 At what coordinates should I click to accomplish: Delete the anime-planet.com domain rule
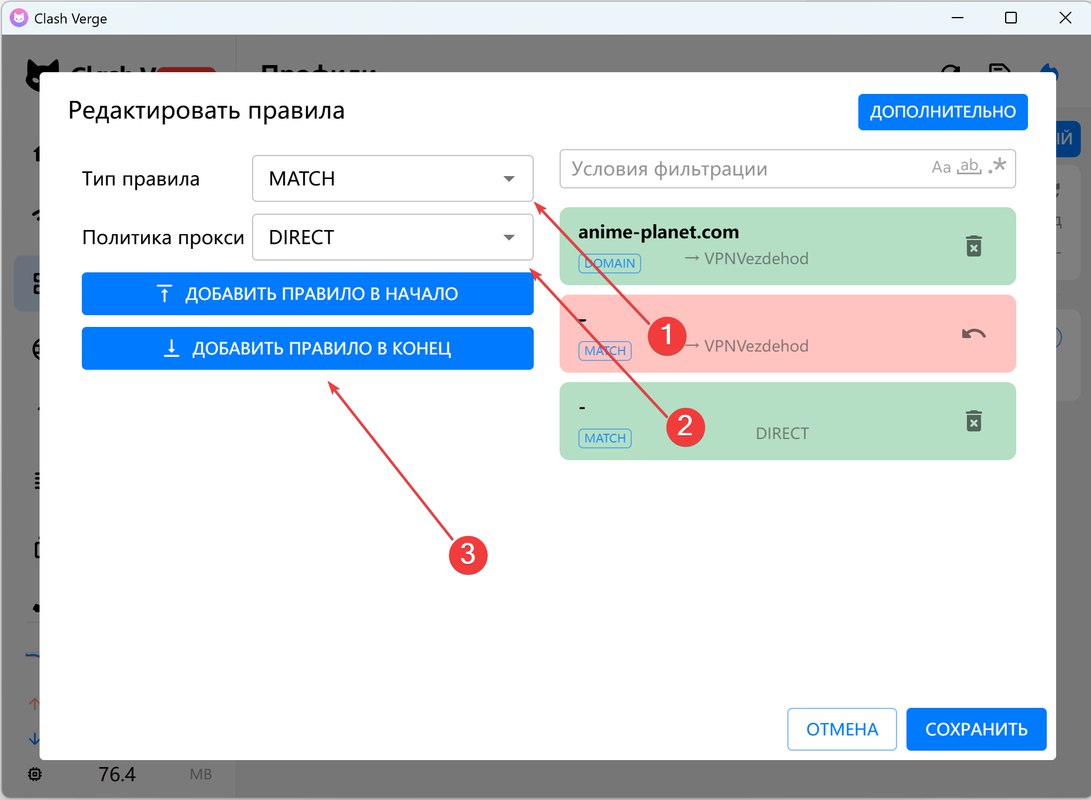973,246
